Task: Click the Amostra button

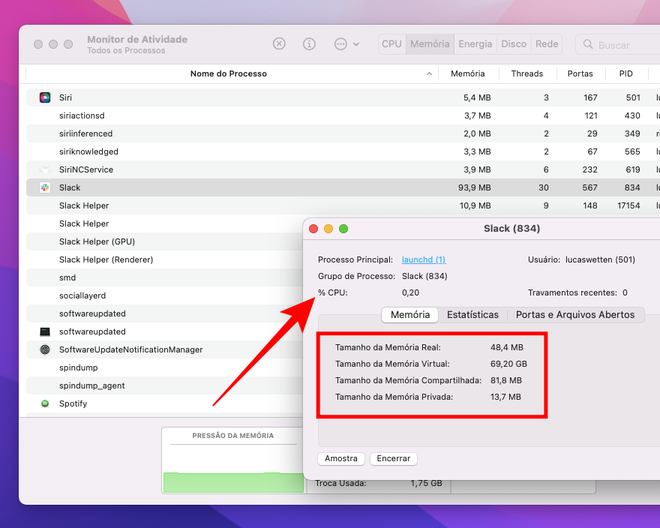Action: [x=341, y=459]
